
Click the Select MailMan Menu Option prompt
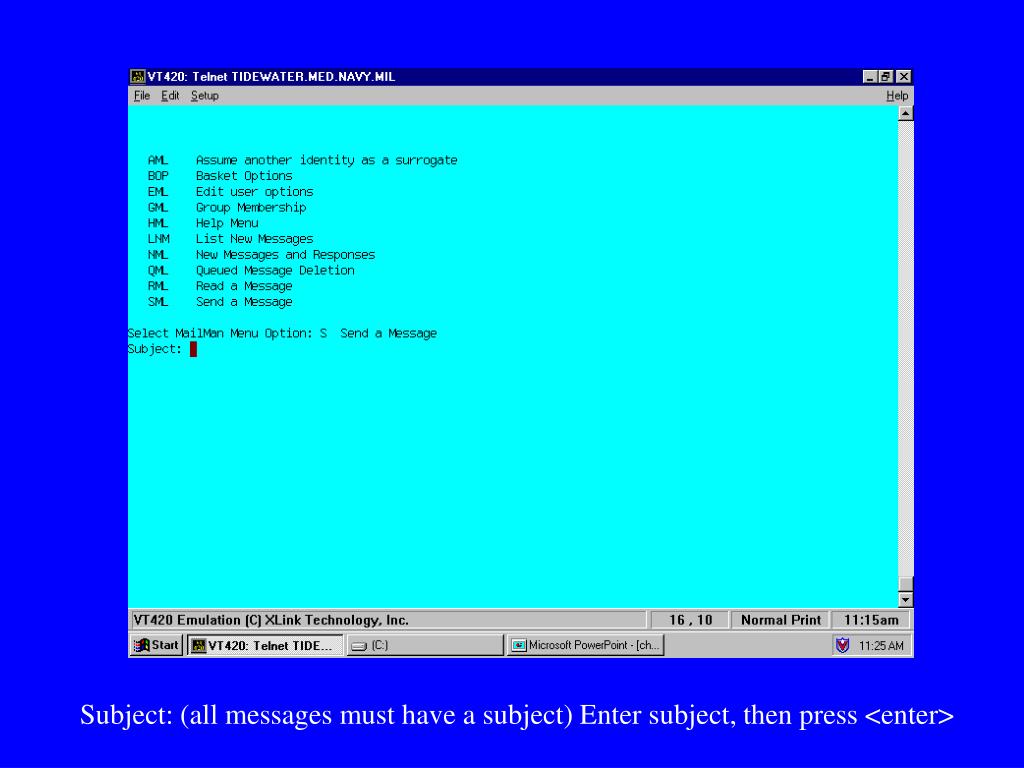pos(282,333)
